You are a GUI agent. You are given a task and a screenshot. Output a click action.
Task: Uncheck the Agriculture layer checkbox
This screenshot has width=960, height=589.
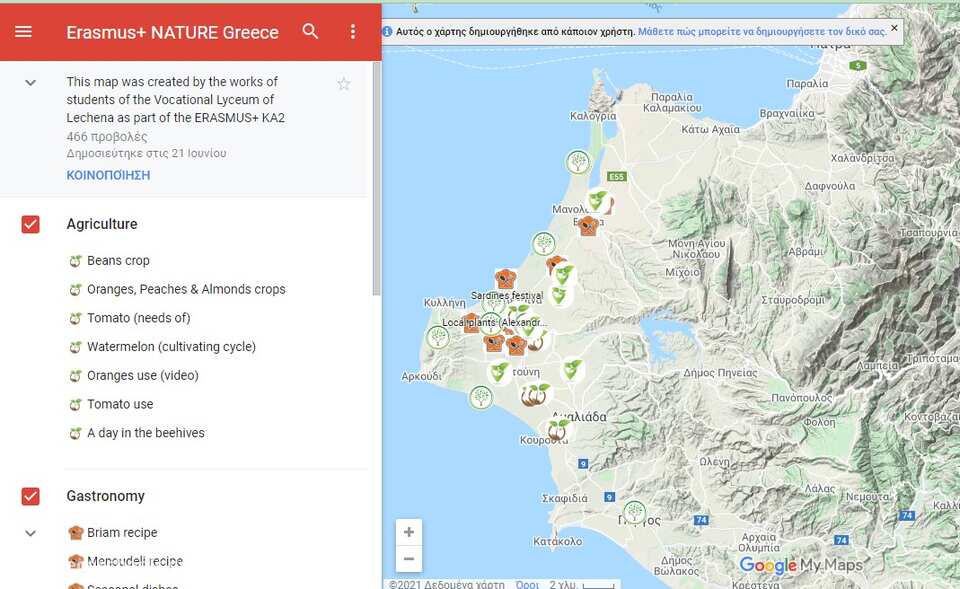[31, 225]
